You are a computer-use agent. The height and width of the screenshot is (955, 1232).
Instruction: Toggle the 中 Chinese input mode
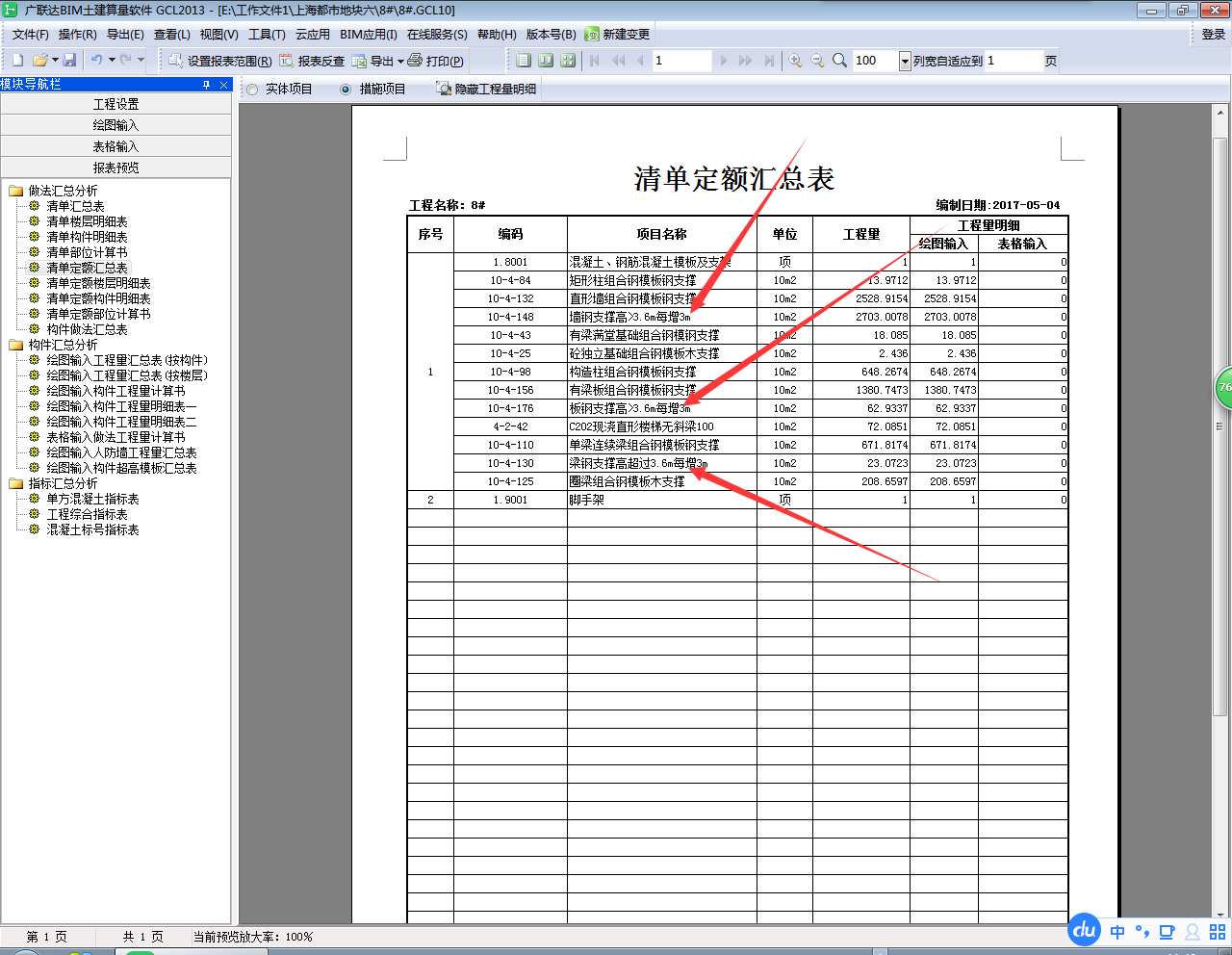(1117, 932)
